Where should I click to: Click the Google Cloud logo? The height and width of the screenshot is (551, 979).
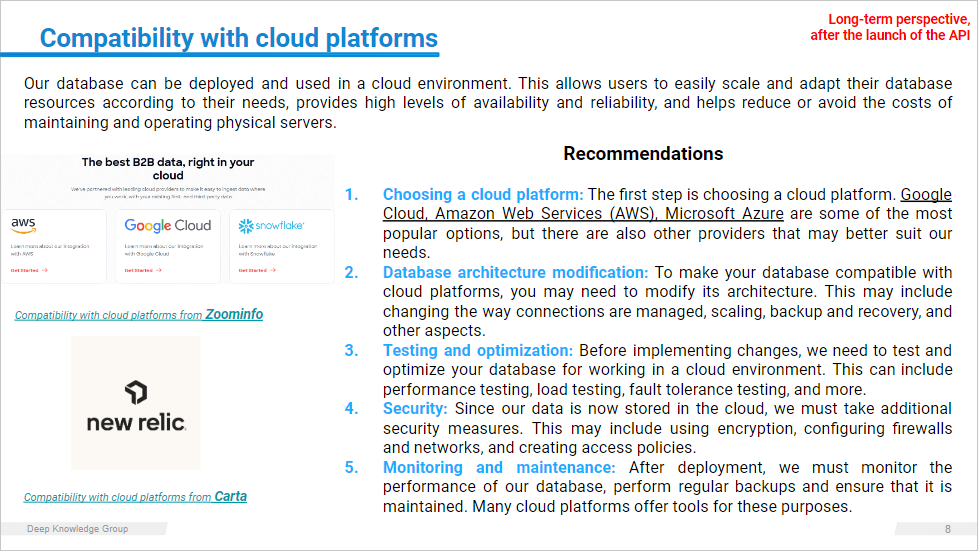click(168, 225)
